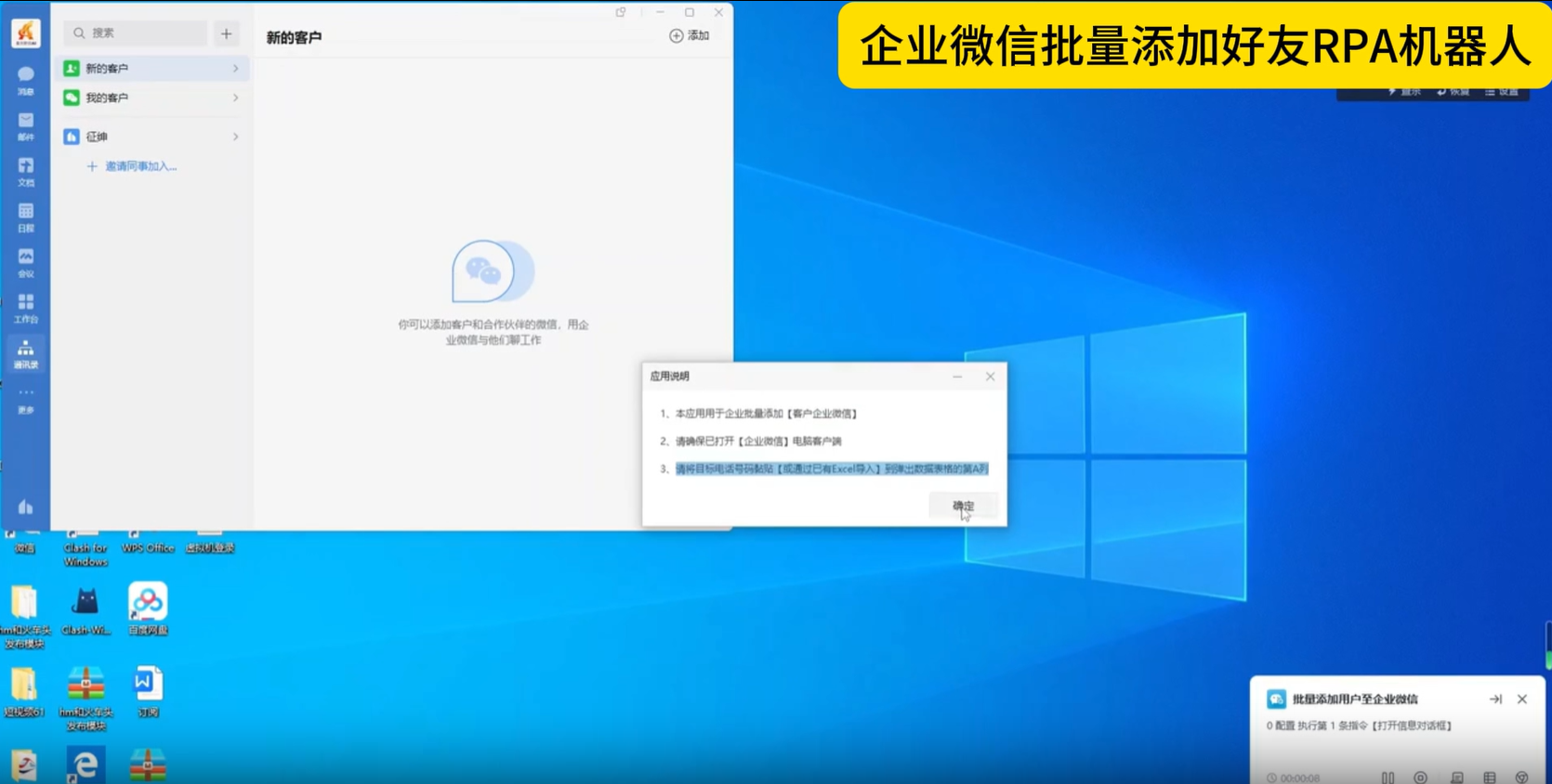The image size is (1552, 784).
Task: Open the 邮件 mail icon in sidebar
Action: [26, 125]
